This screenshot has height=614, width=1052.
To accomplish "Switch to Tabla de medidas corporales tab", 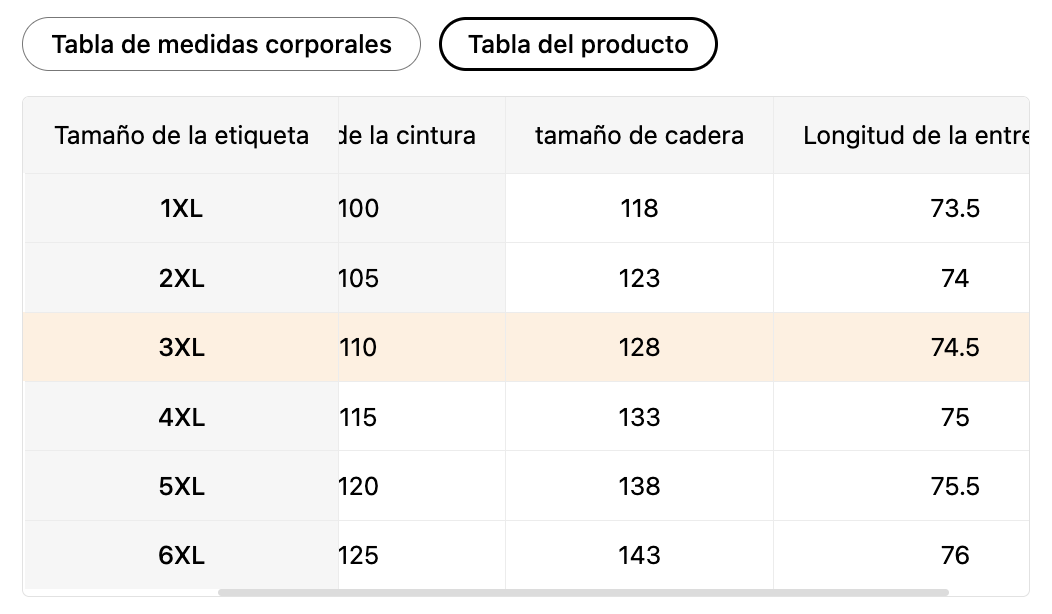I will (x=221, y=45).
